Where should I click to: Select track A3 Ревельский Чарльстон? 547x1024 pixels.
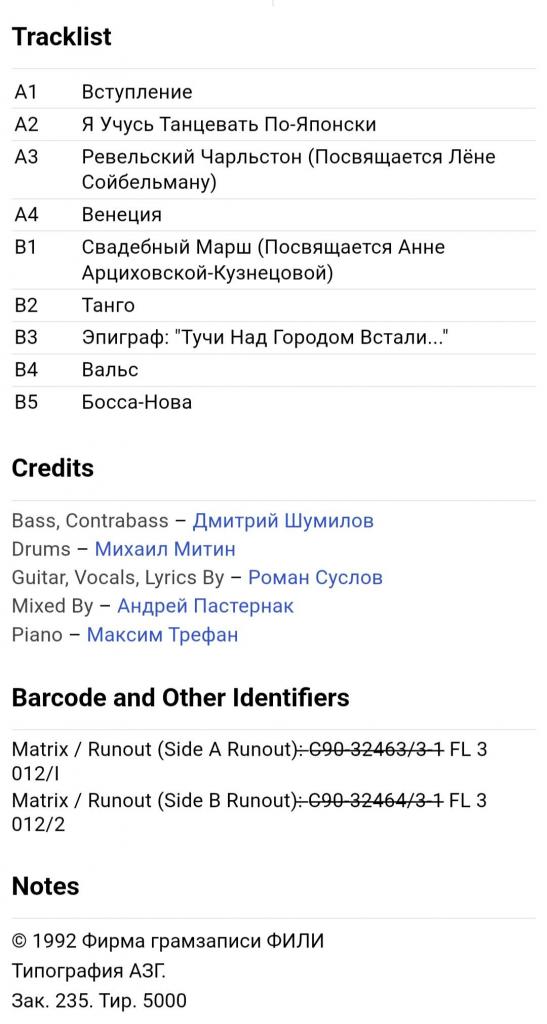[x=274, y=170]
